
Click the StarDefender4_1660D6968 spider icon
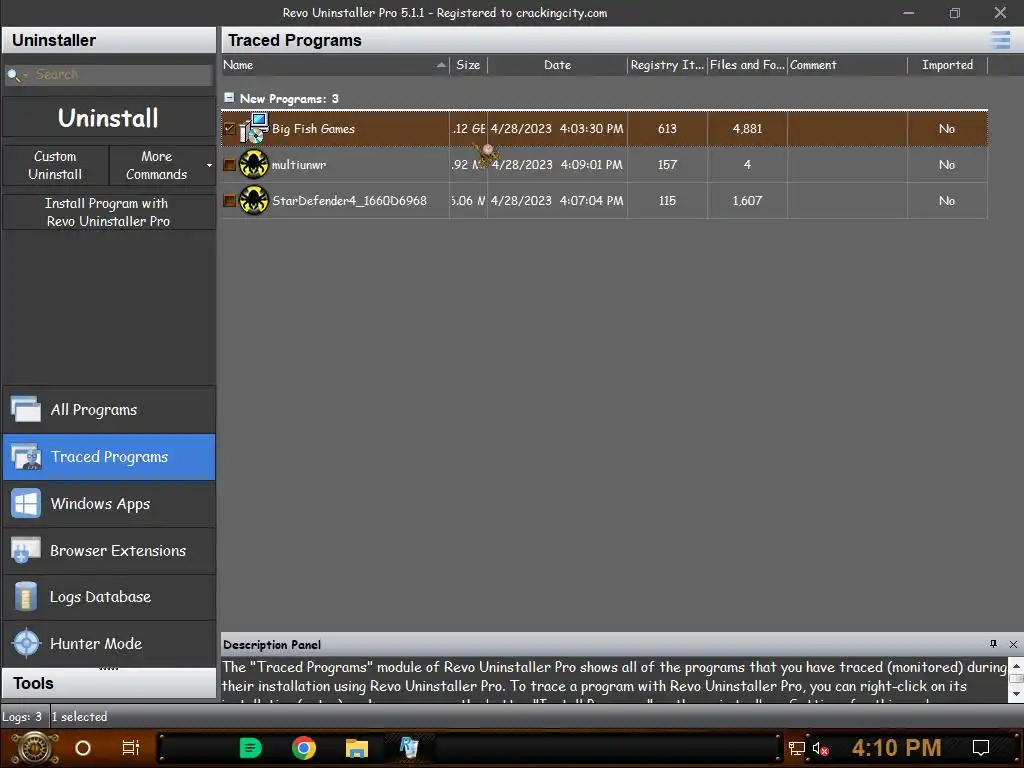pyautogui.click(x=253, y=200)
